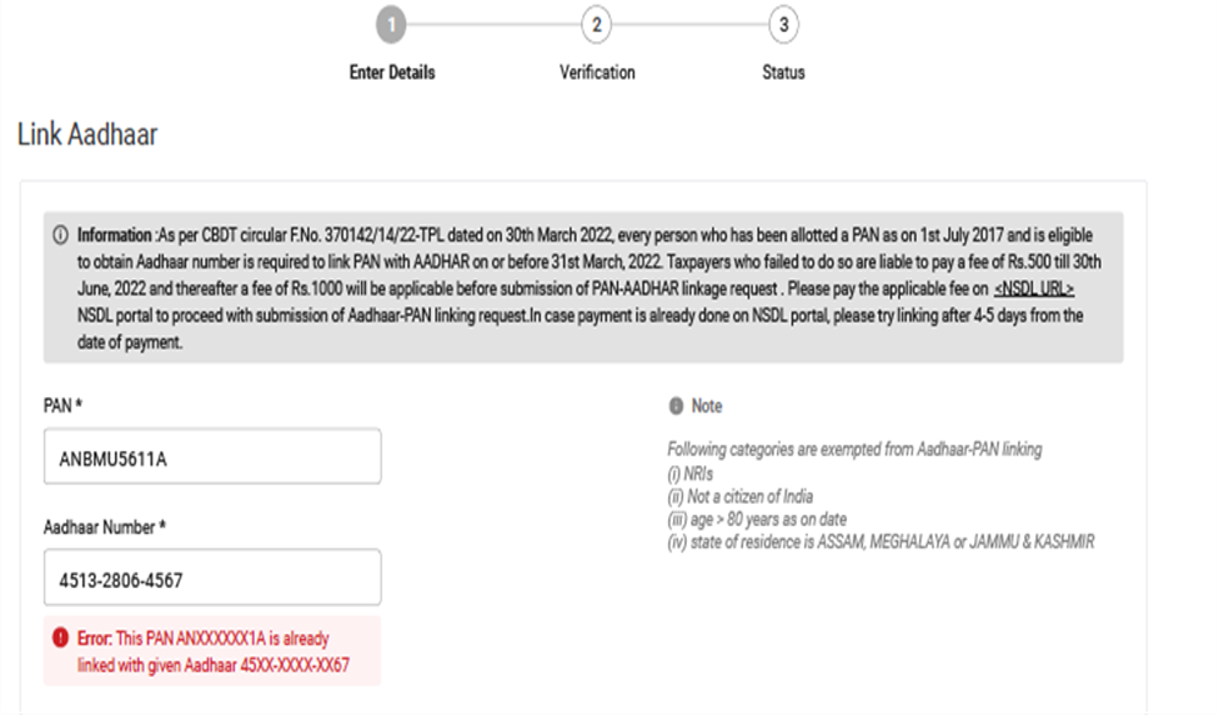The width and height of the screenshot is (1229, 715).
Task: Click the step 3 circle indicator
Action: pos(783,27)
